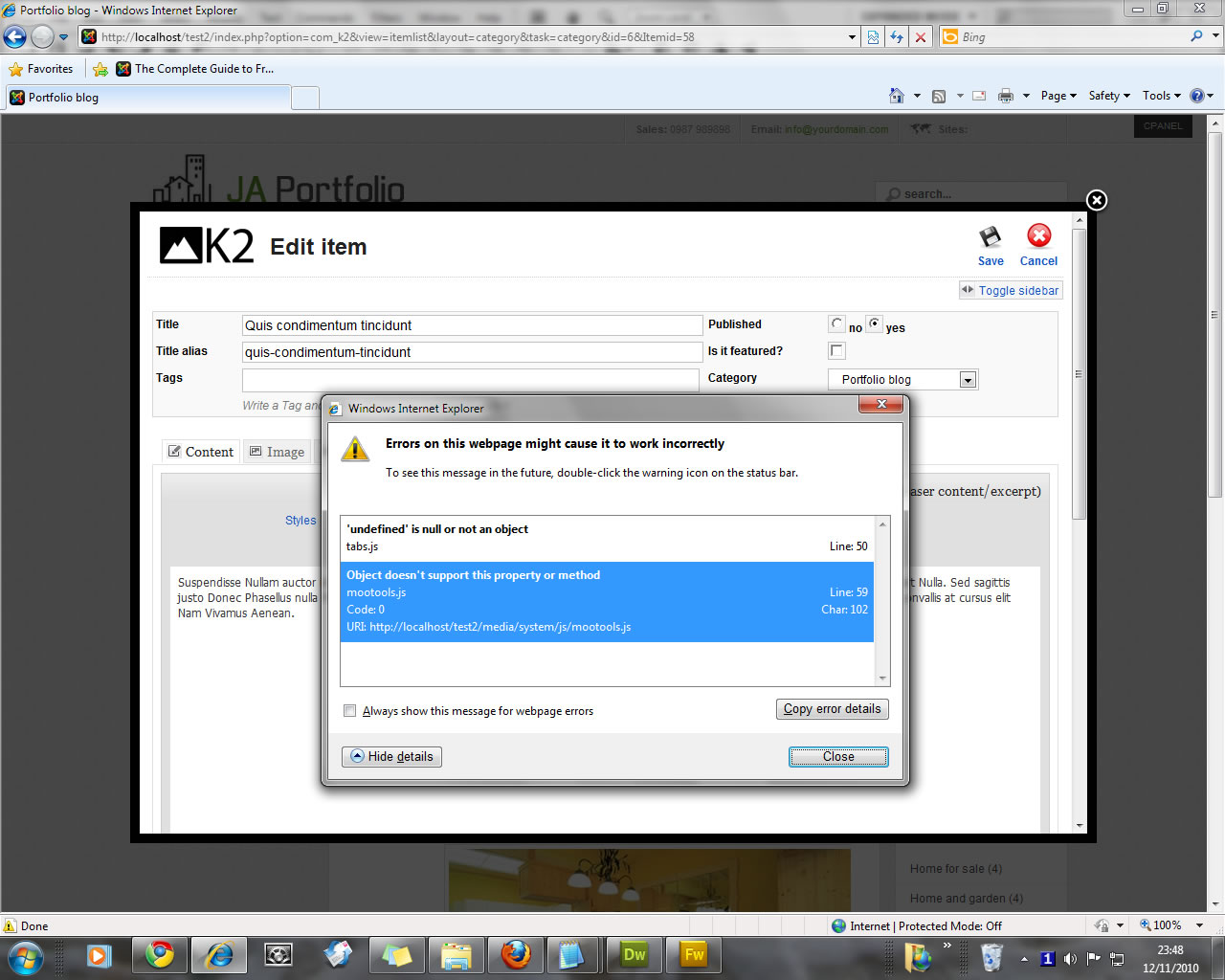Open 'The Complete Guide to Fr...' favorite
Screen dimensions: 1225x980
pos(195,69)
